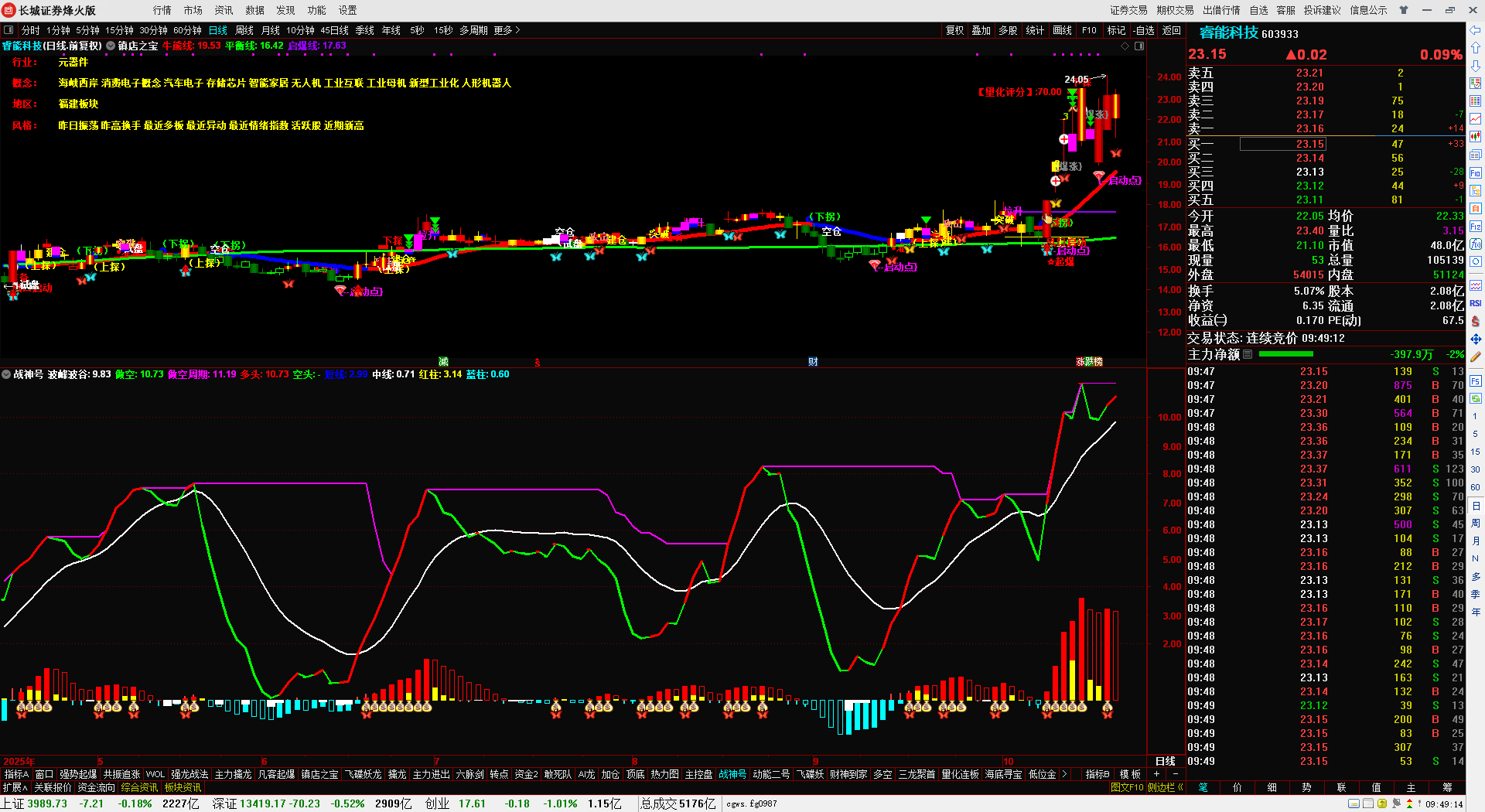Click the yellow coin icon in status bar
1485x812 pixels.
pyautogui.click(x=1382, y=804)
